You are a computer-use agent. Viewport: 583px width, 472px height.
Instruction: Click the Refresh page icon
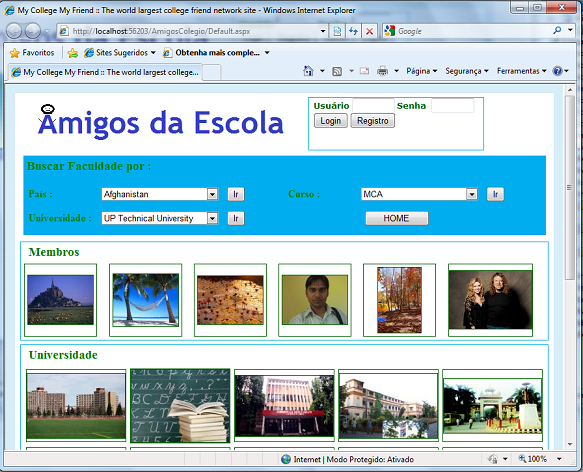coord(353,31)
